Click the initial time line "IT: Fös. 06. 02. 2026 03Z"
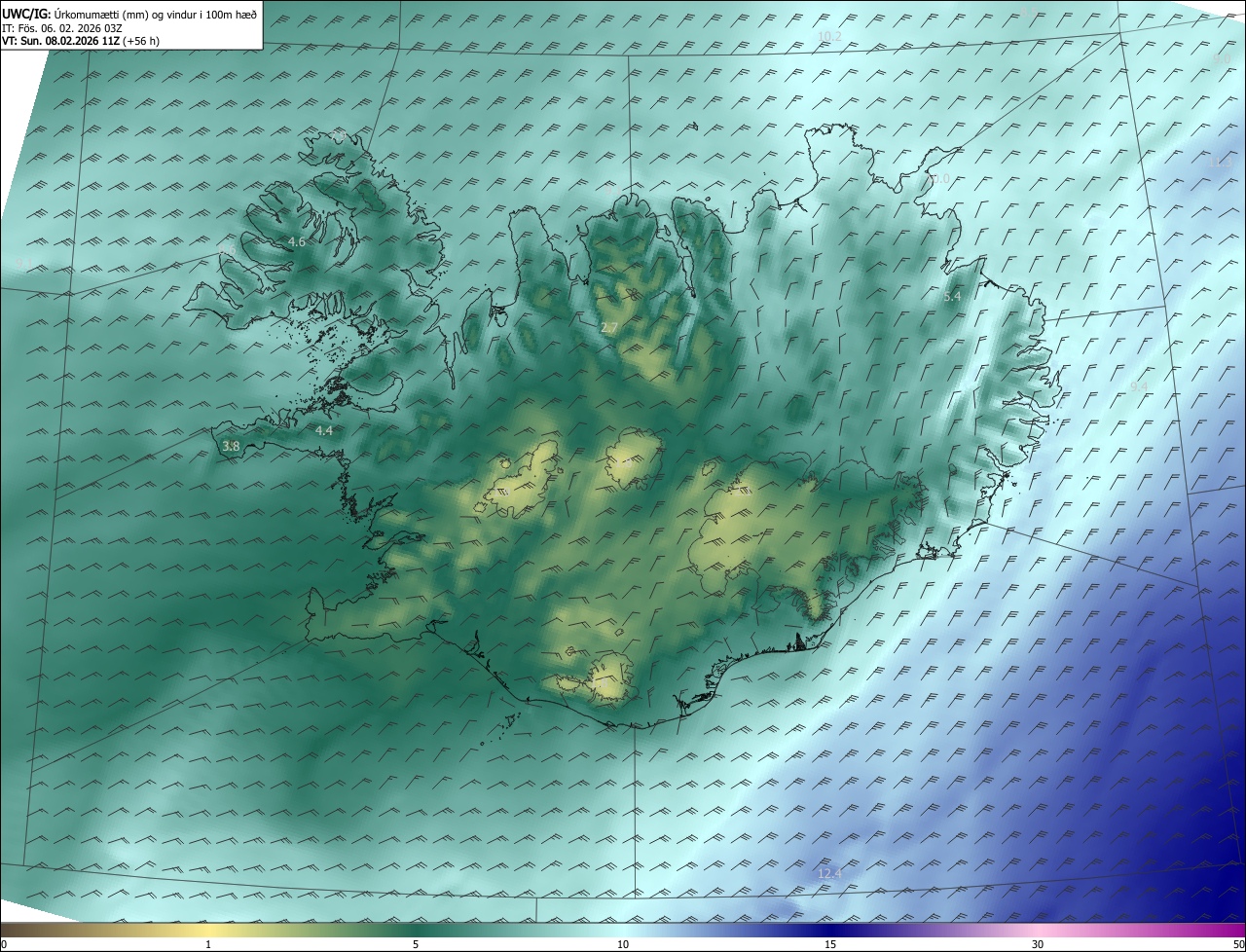 tap(62, 28)
